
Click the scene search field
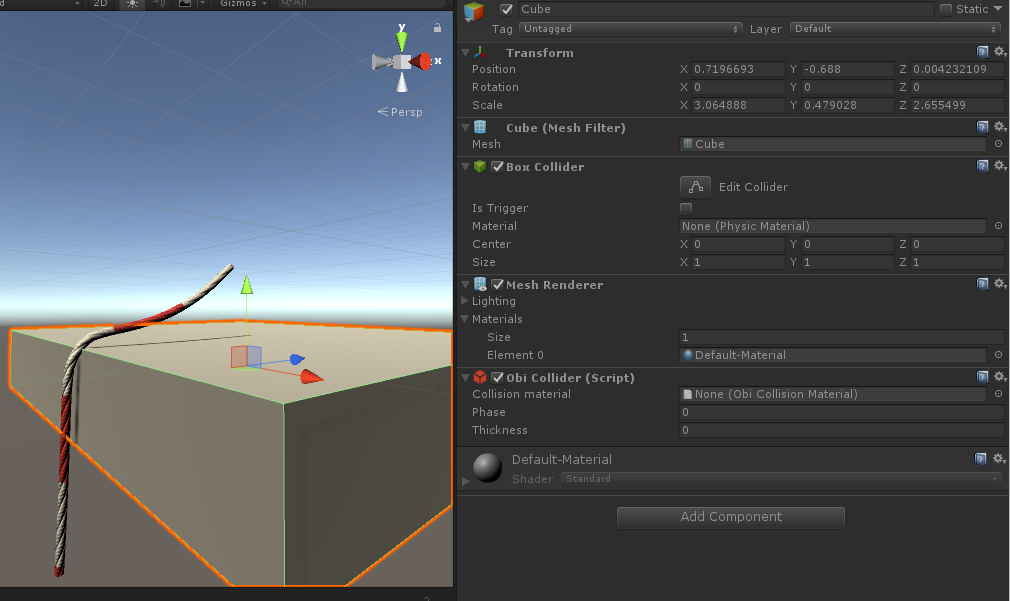click(361, 3)
